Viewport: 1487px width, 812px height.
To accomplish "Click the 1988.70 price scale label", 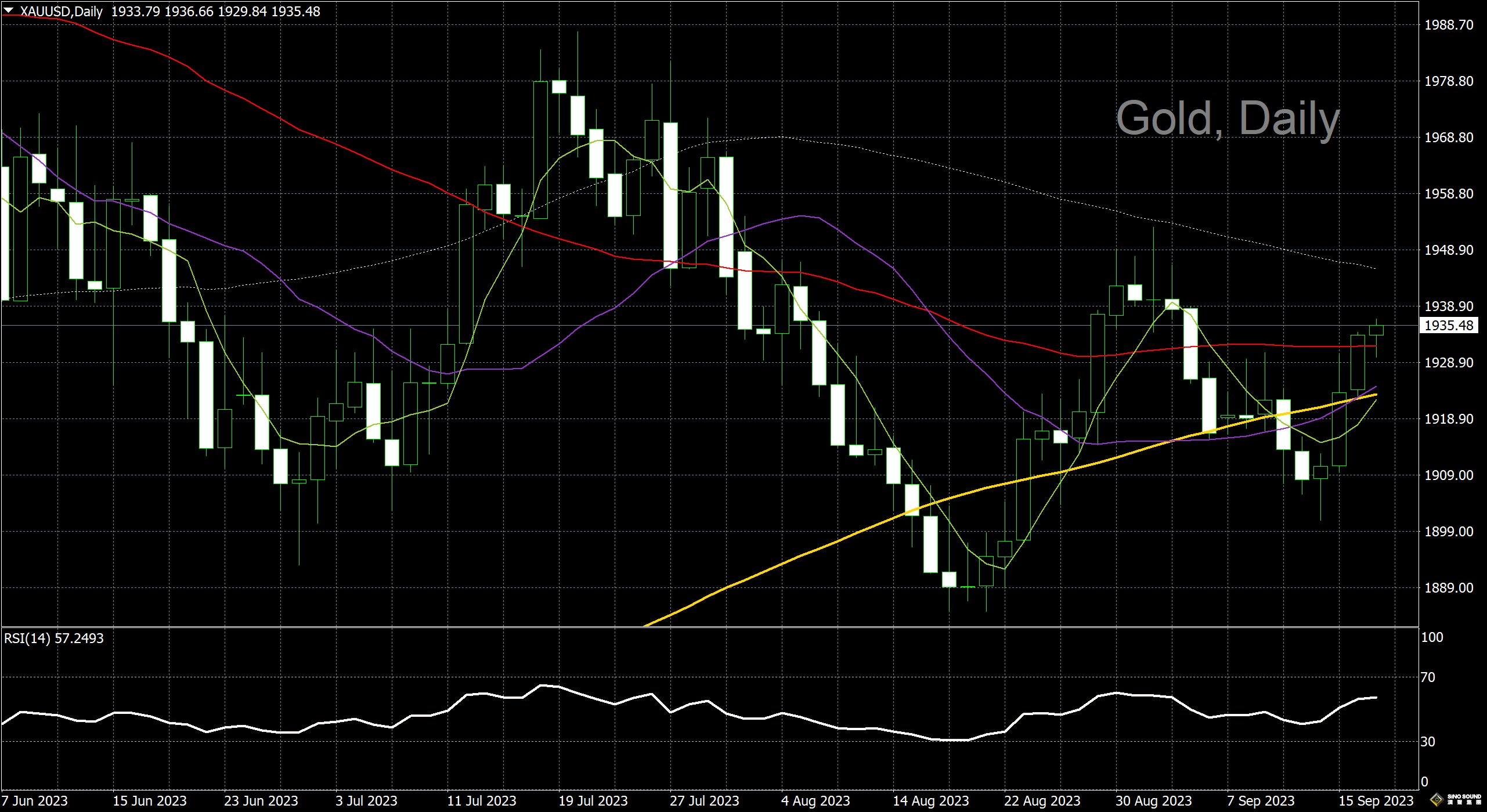I will tap(1449, 25).
